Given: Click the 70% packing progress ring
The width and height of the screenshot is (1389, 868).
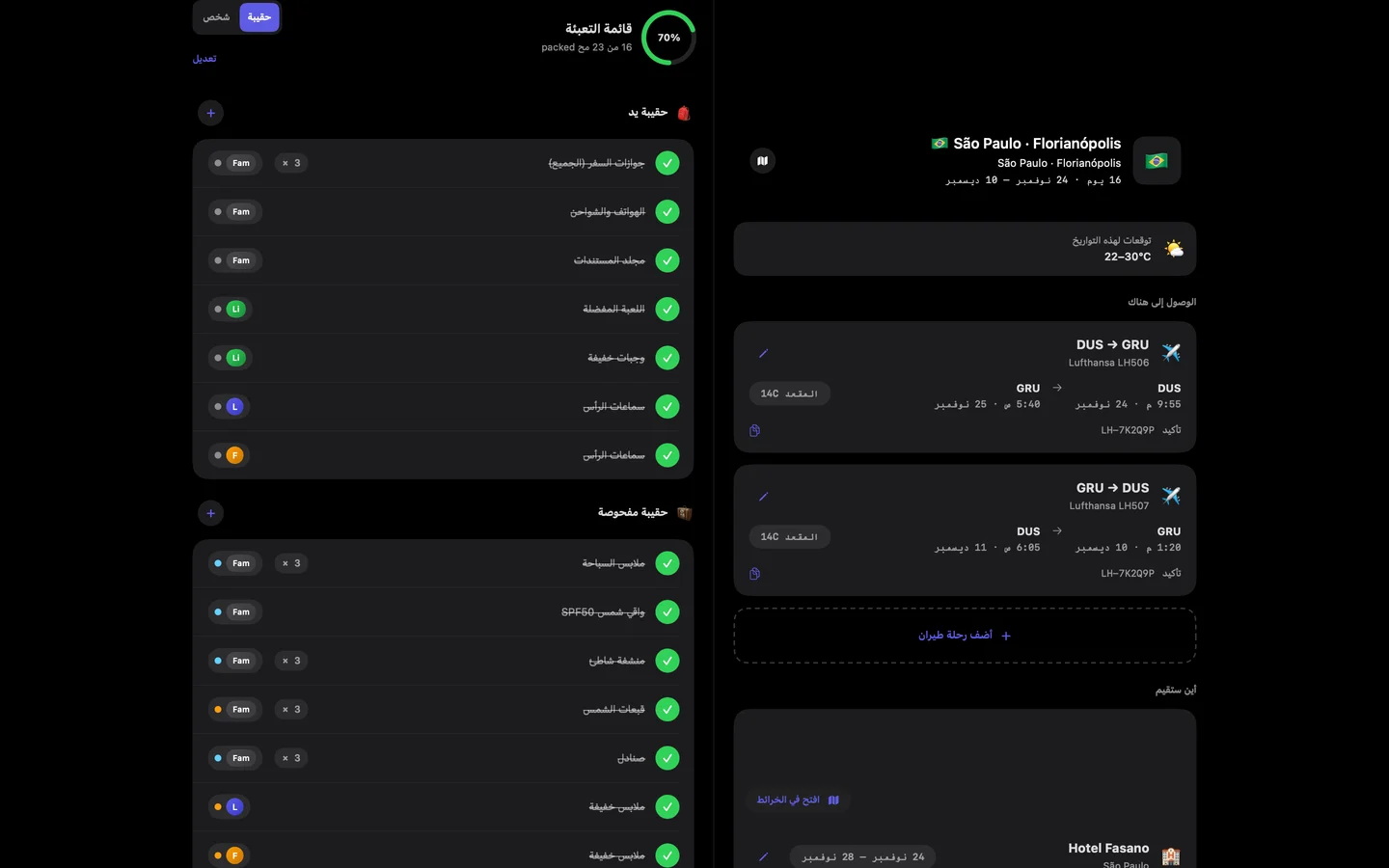Looking at the screenshot, I should pyautogui.click(x=668, y=38).
